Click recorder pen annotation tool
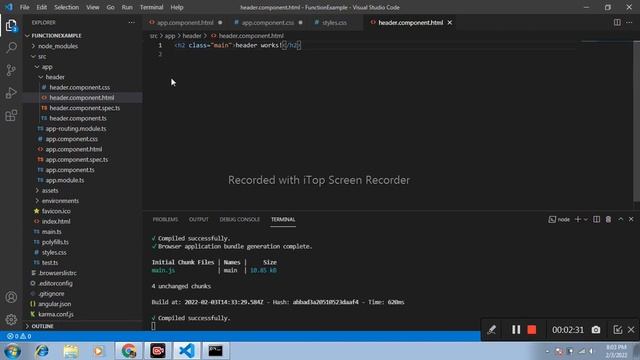The image size is (640, 360). (x=491, y=329)
